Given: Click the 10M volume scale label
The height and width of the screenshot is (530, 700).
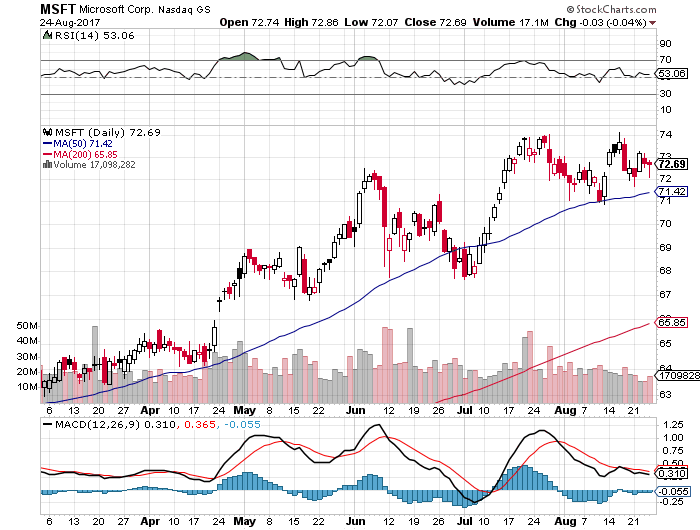Looking at the screenshot, I should click(x=27, y=387).
